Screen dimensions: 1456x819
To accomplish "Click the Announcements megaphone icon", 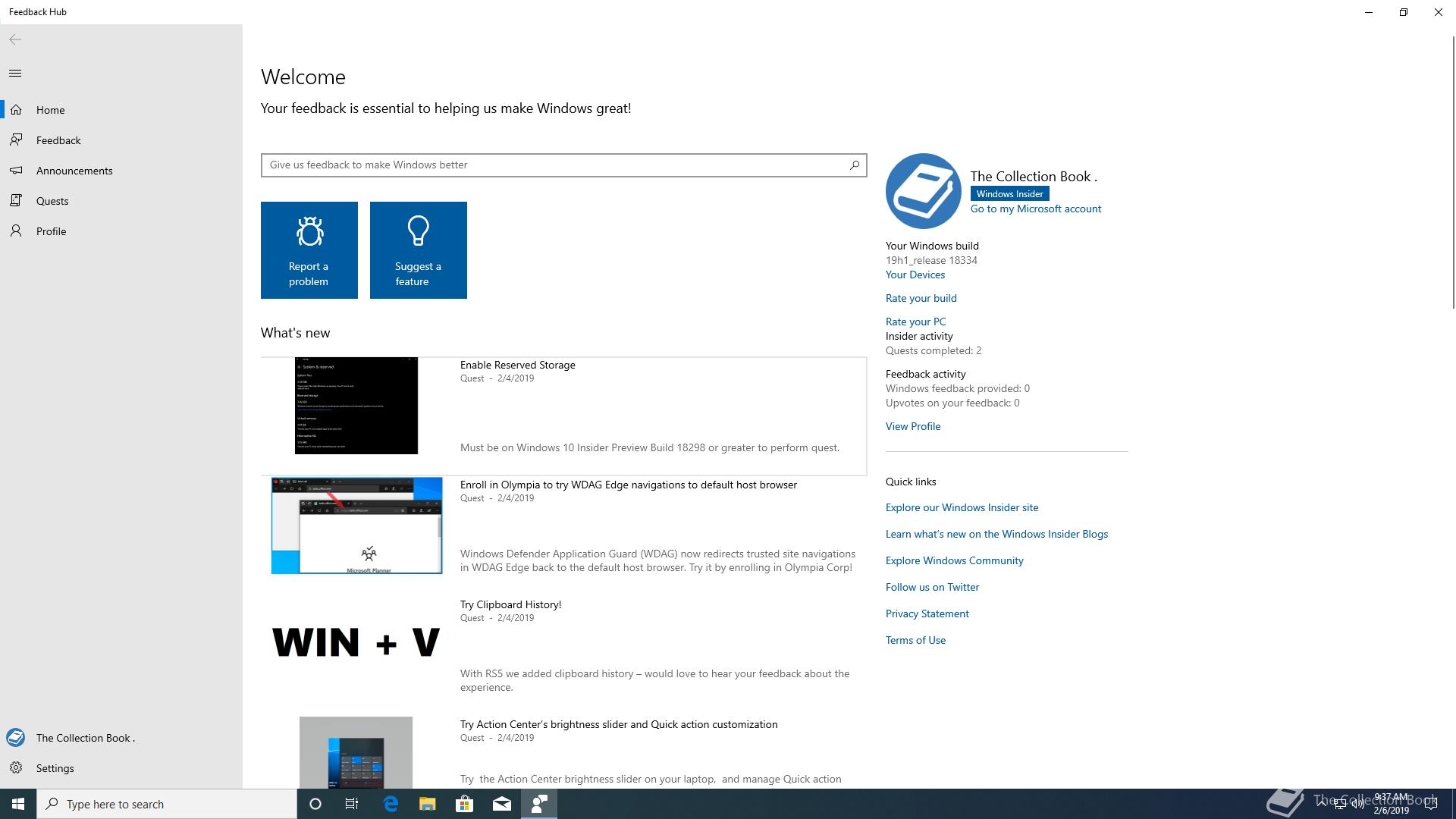I will tap(16, 171).
